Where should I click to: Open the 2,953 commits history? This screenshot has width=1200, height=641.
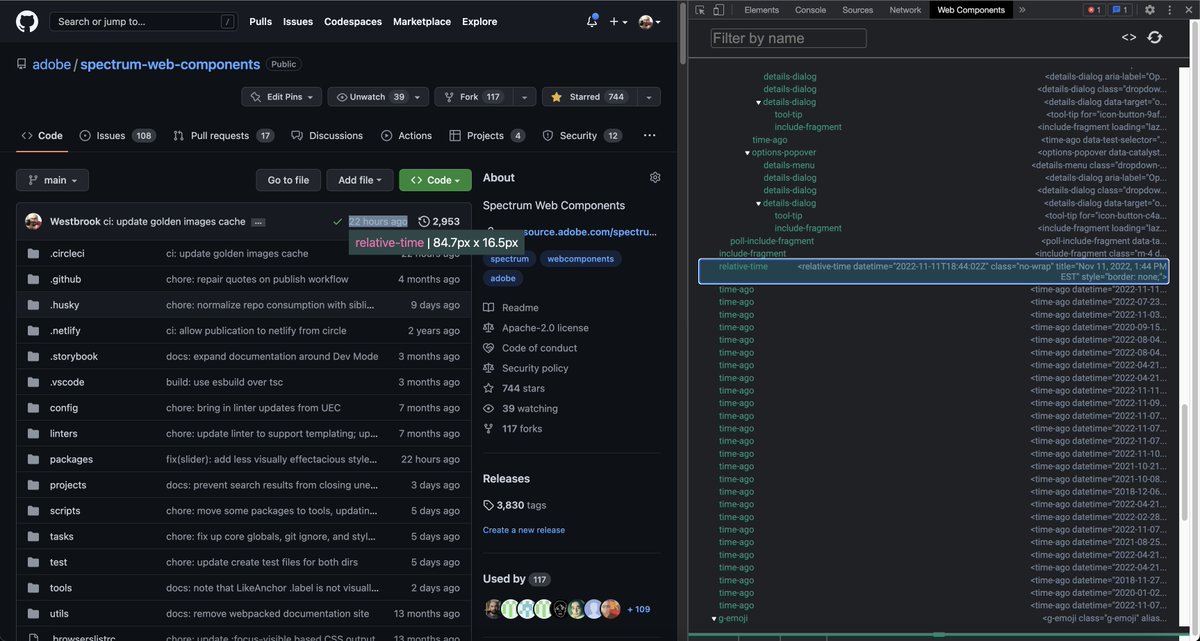(x=439, y=221)
